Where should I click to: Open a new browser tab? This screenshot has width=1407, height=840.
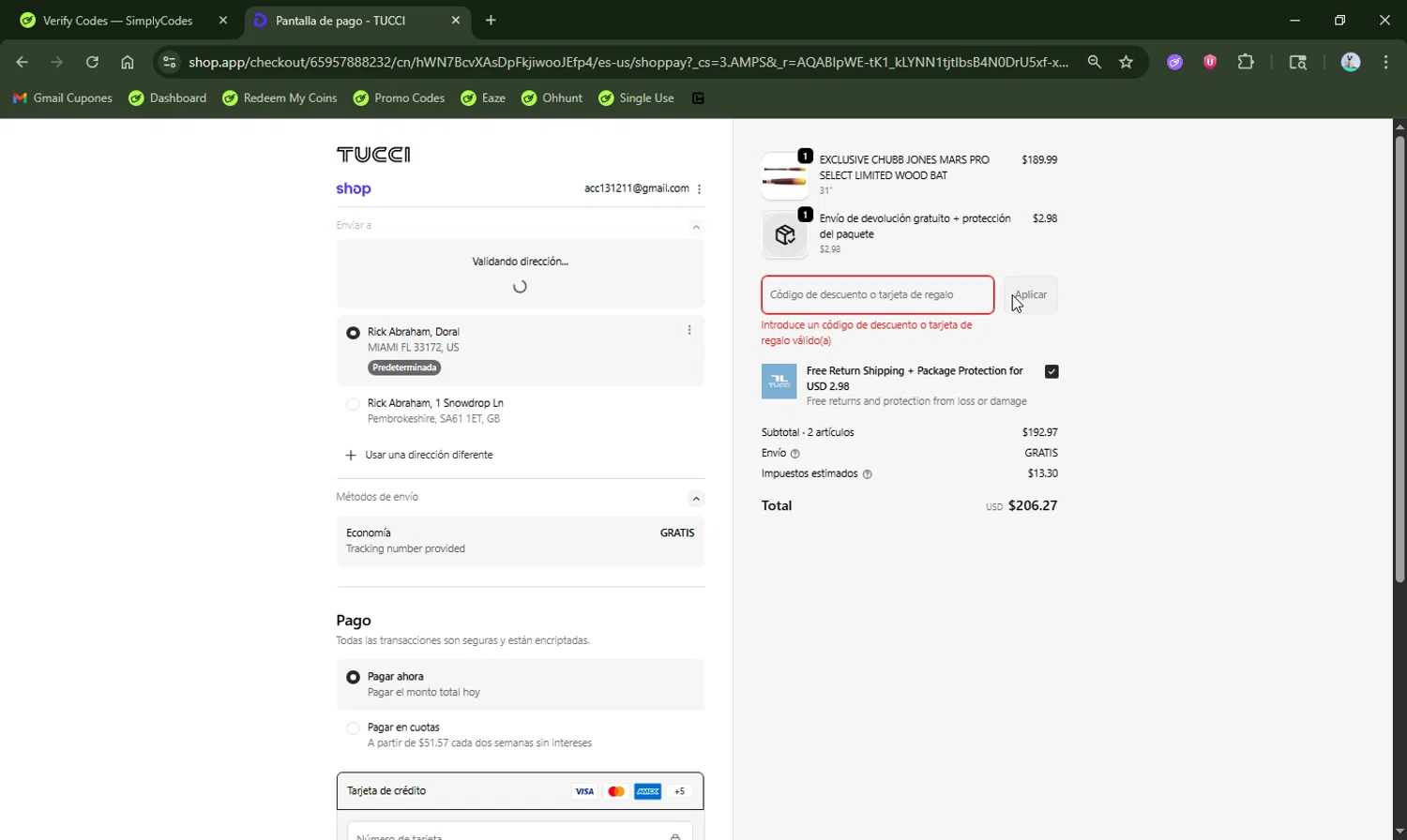491,20
